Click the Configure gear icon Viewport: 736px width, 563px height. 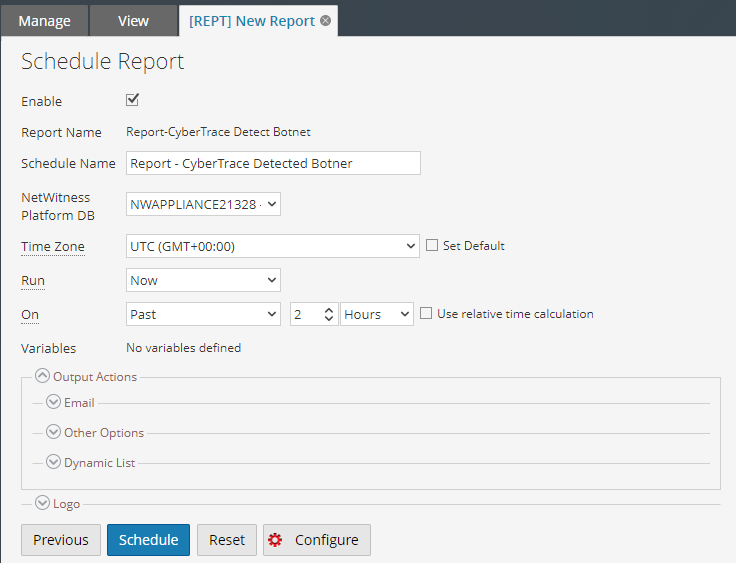(x=275, y=540)
